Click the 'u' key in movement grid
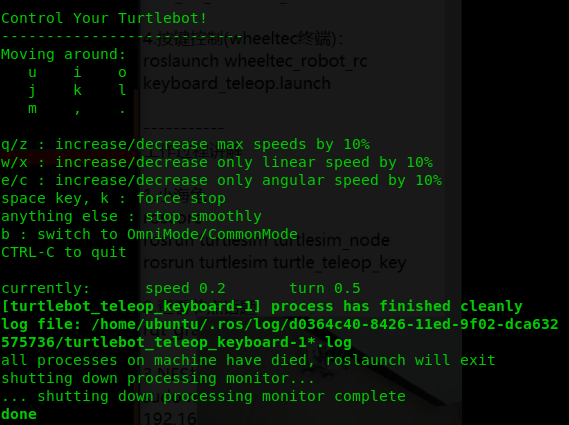Viewport: 569px width, 425px height. pos(33,73)
